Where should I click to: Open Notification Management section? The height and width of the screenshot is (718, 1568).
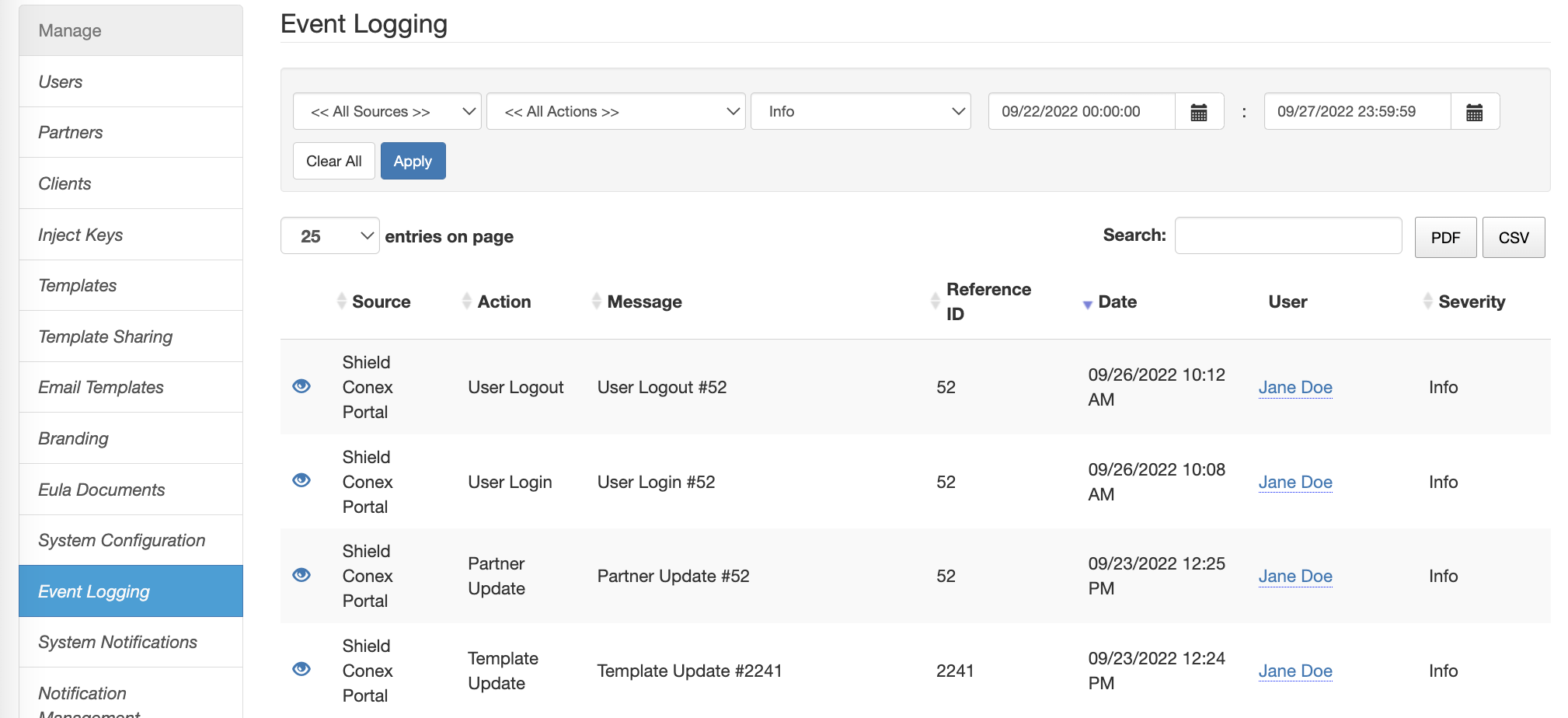131,693
